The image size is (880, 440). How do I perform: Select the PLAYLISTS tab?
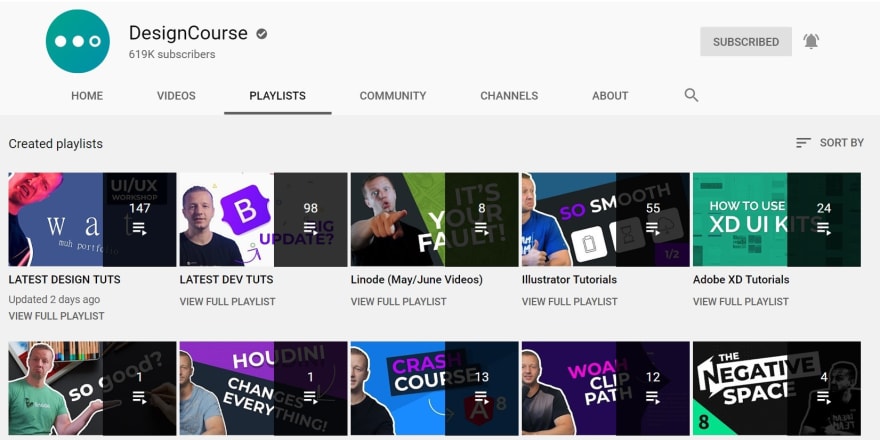click(x=277, y=96)
